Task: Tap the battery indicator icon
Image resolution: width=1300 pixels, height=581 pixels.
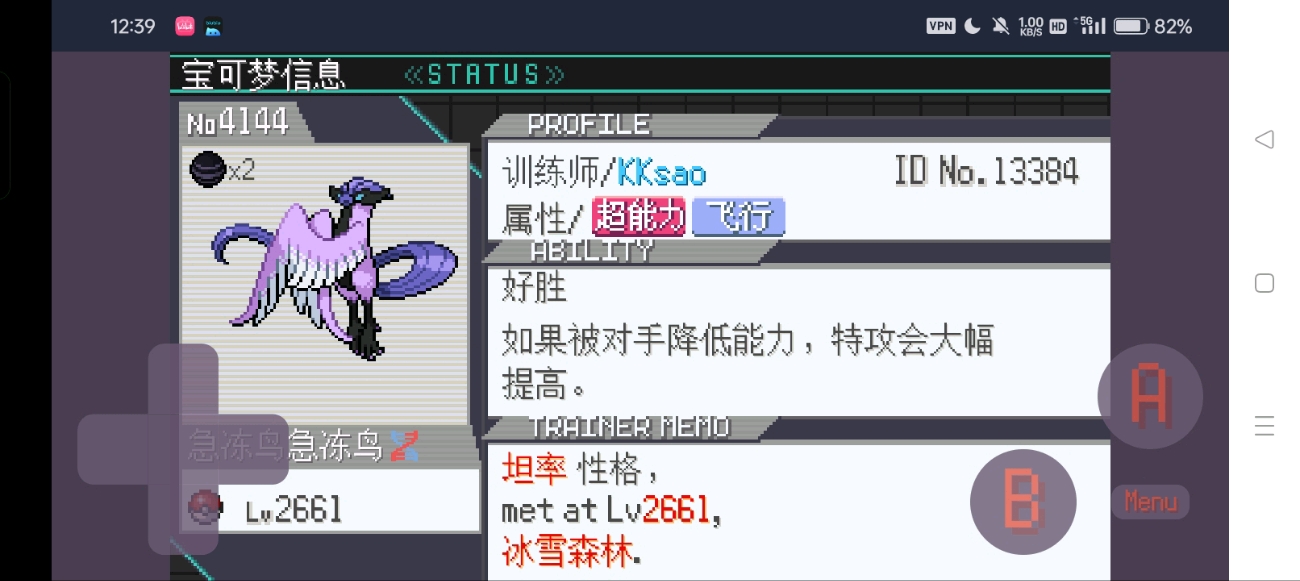Action: [1131, 26]
